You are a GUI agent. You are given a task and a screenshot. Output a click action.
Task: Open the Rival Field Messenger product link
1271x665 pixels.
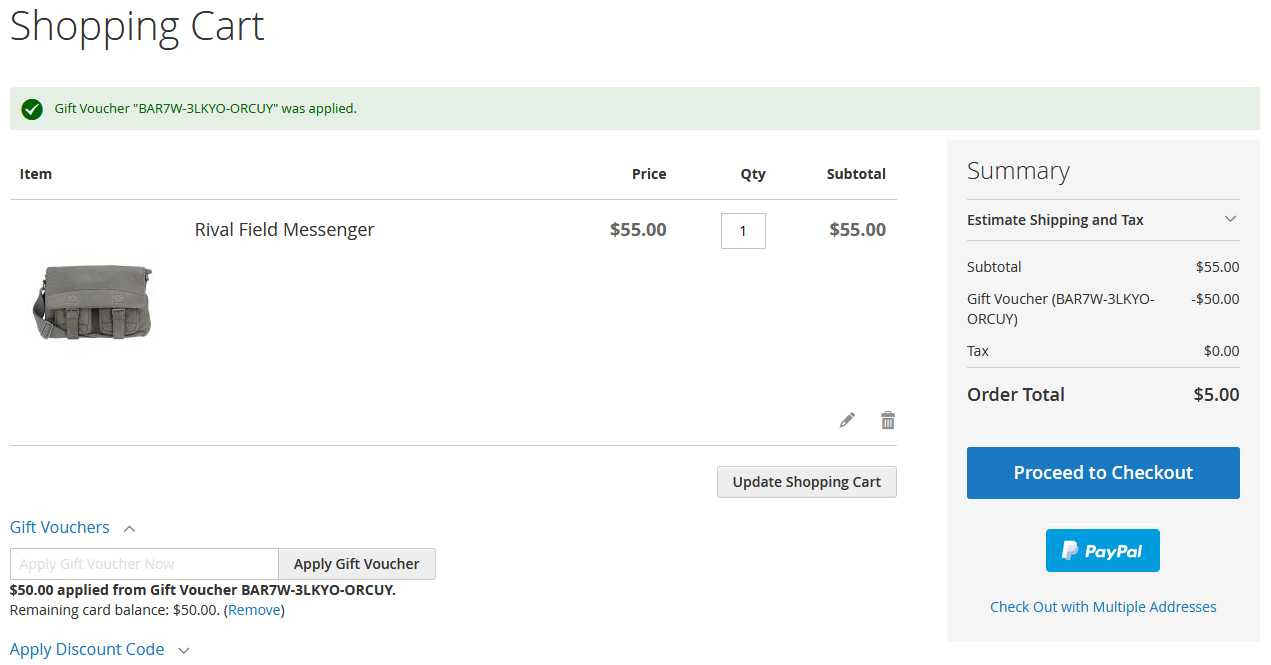pos(284,230)
